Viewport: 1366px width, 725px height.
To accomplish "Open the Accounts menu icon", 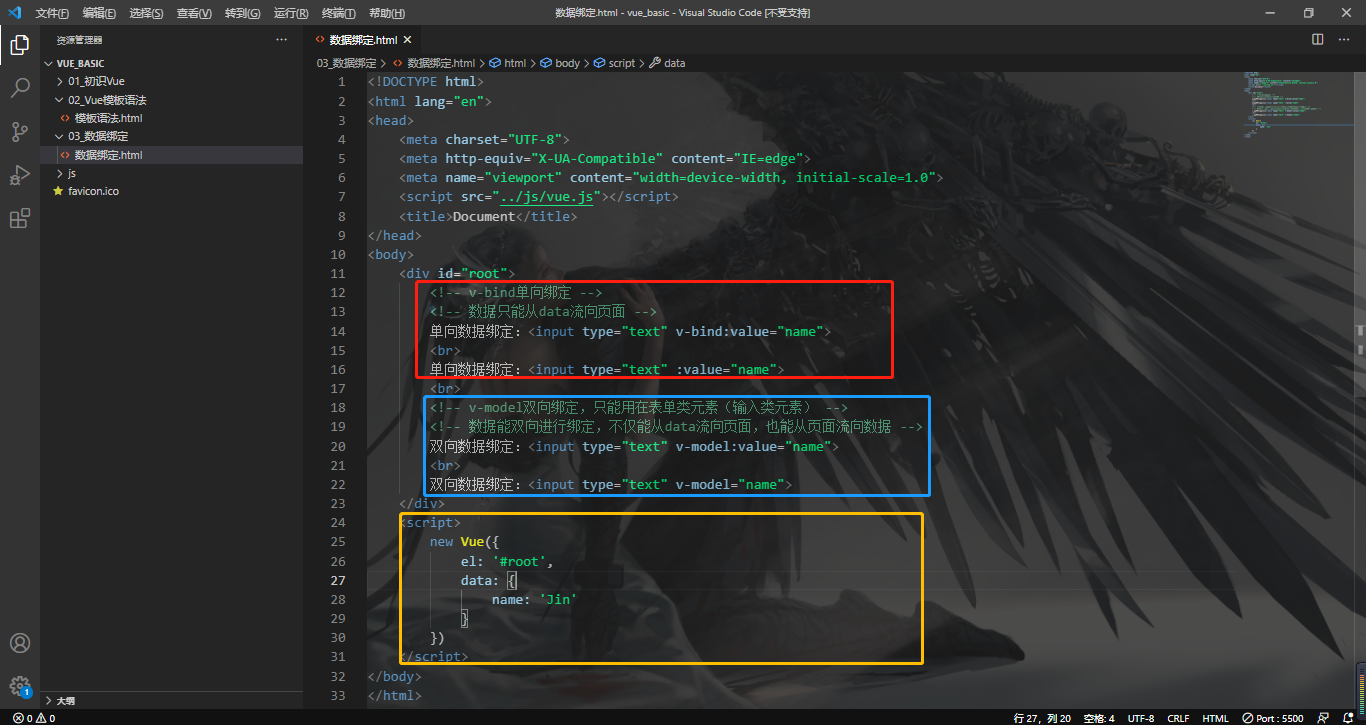I will pos(19,643).
